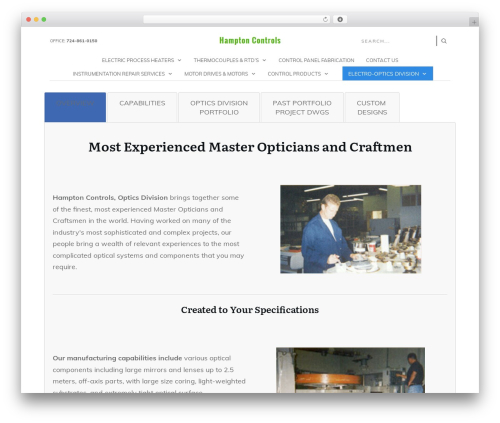Open Instrumentation Repair Services menu
500x423 pixels.
click(119, 74)
